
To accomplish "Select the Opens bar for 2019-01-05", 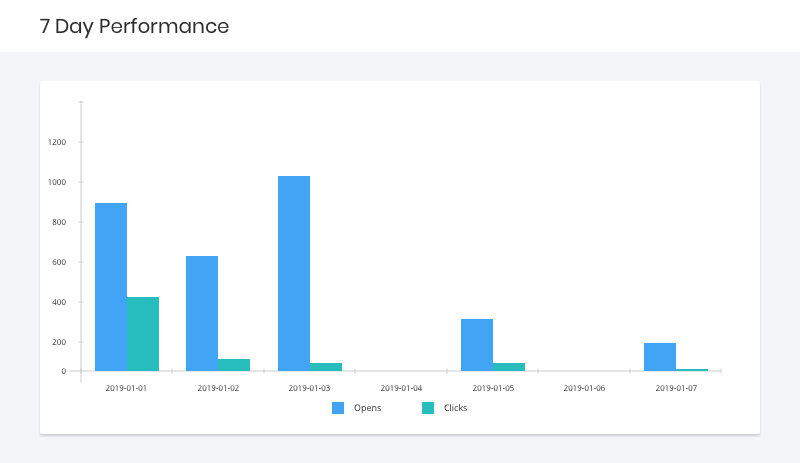I will point(477,345).
